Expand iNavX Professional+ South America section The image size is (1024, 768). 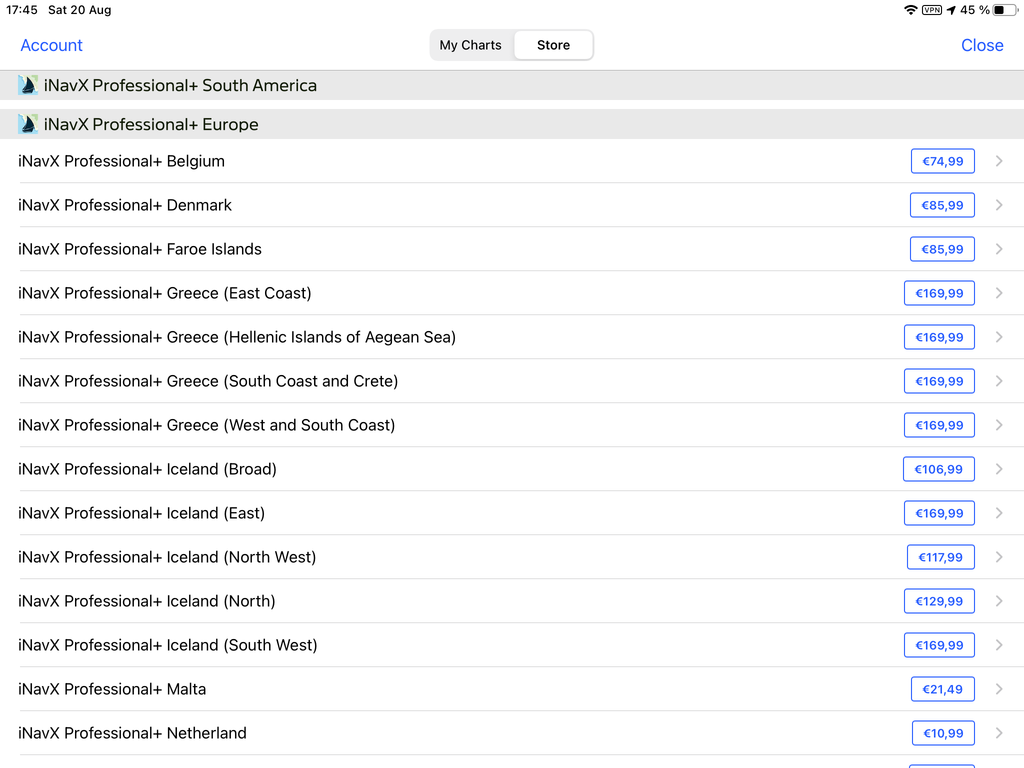point(512,86)
